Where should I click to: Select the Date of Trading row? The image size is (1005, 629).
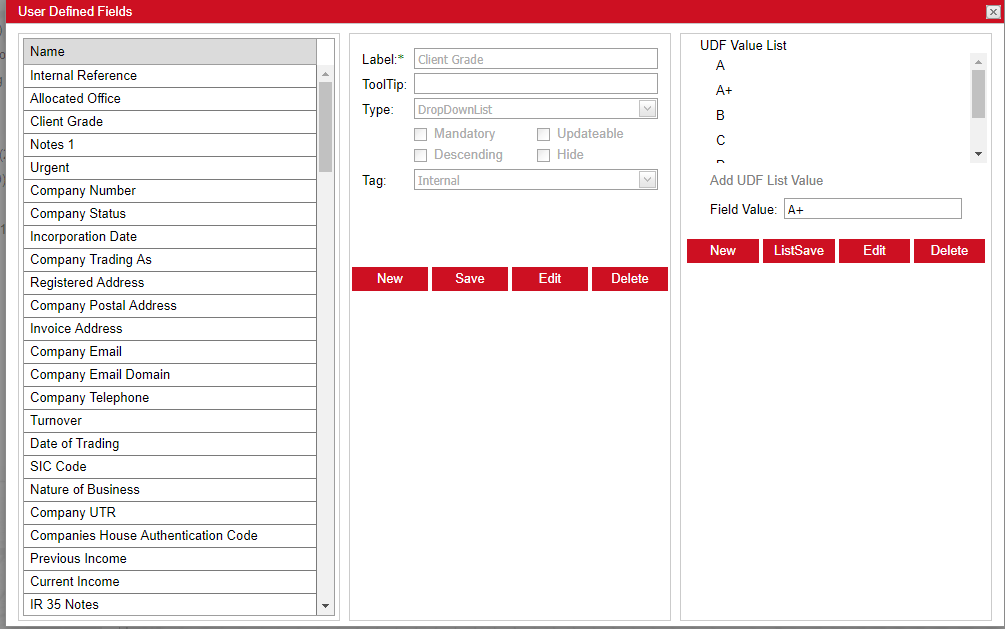point(170,444)
